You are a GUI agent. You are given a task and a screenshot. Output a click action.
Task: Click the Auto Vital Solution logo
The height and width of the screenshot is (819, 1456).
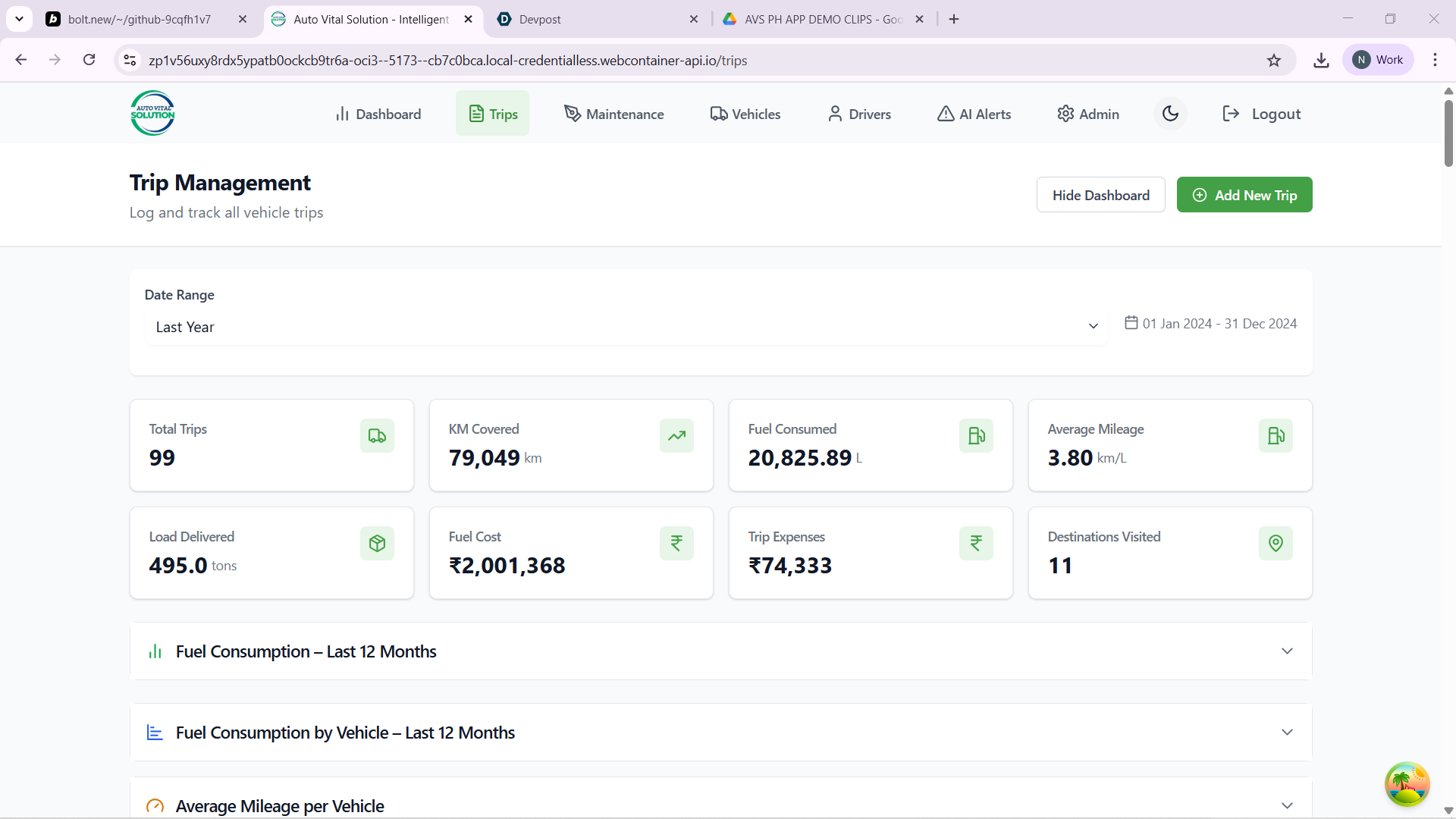point(152,114)
